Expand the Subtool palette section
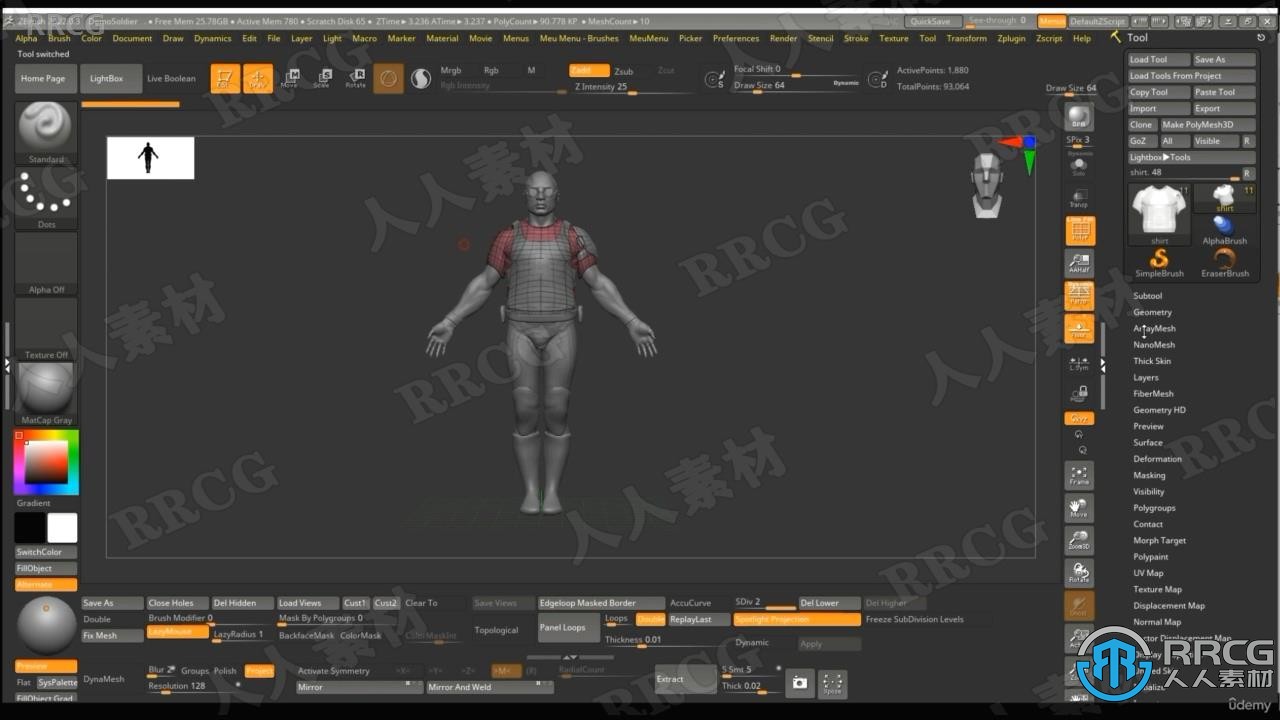Image resolution: width=1280 pixels, height=720 pixels. pos(1147,296)
